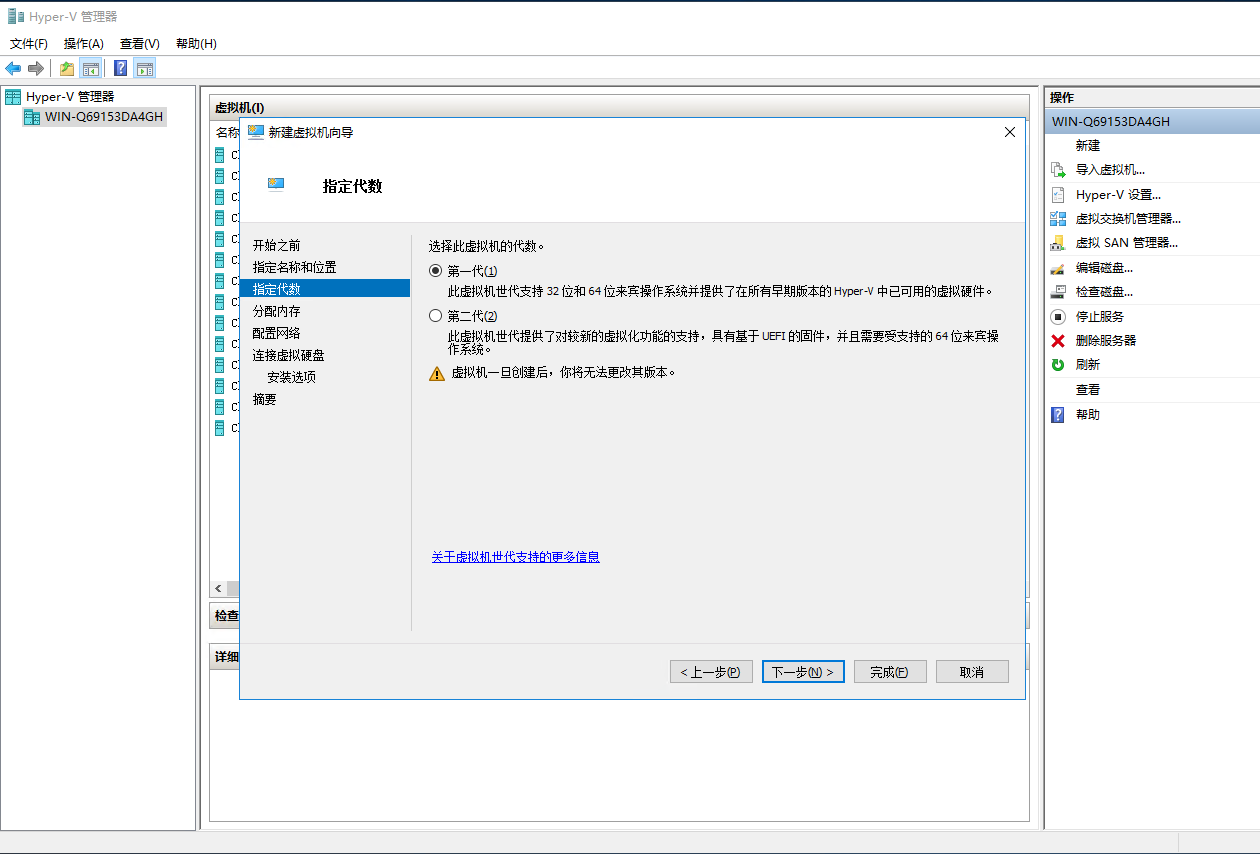Click the 取消 button in the wizard

(971, 672)
